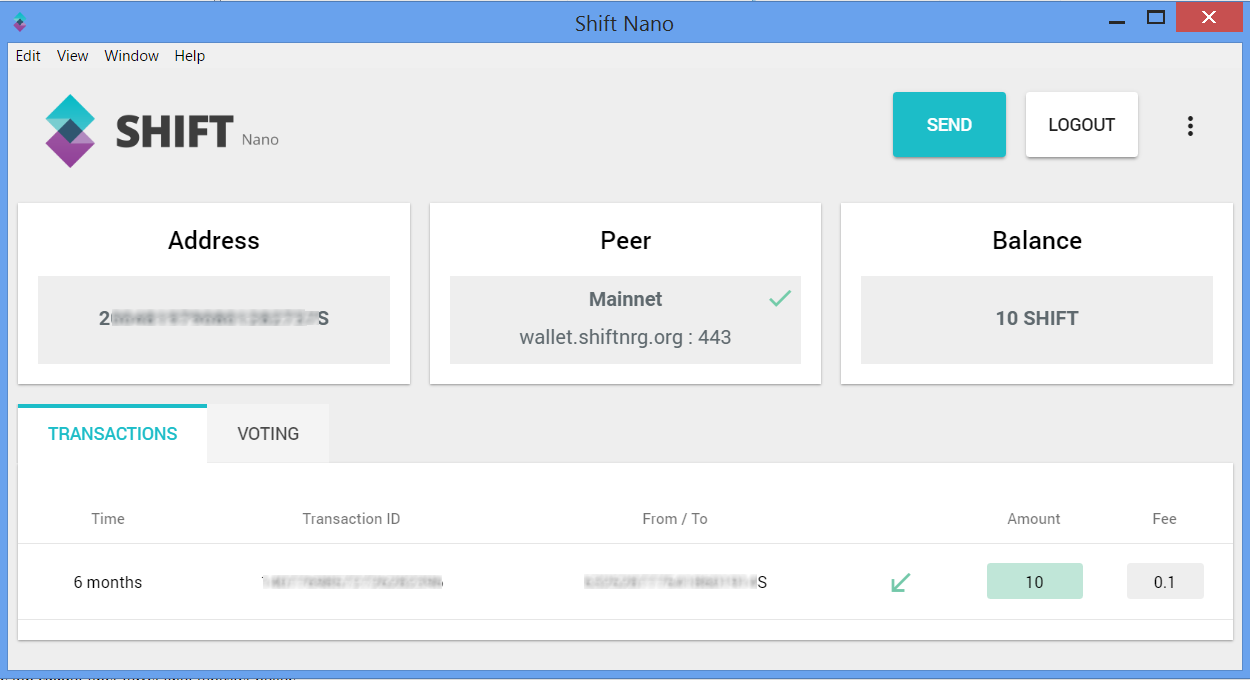Click the blurred transaction ID cell

tap(352, 582)
